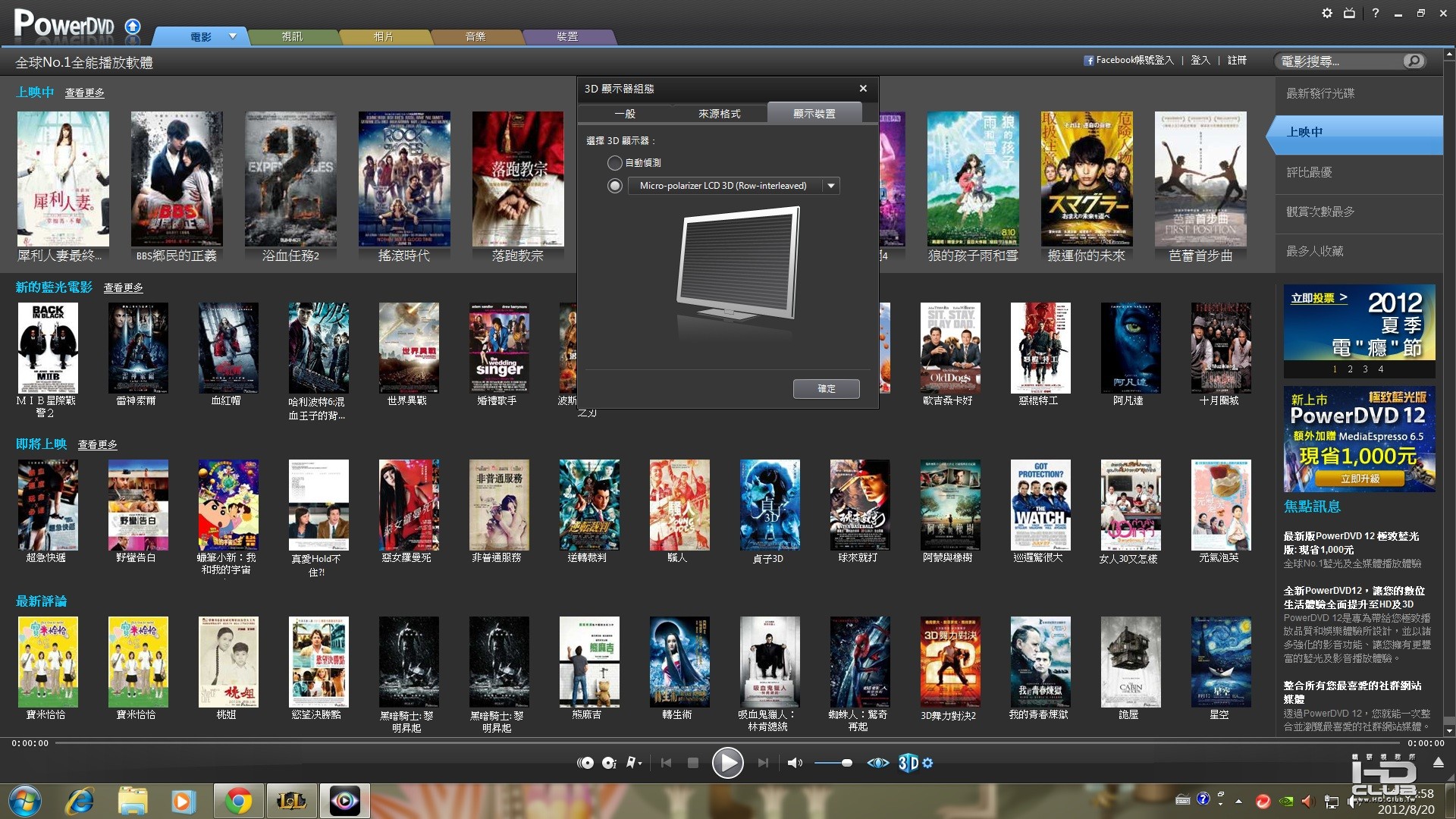The width and height of the screenshot is (1456, 819).
Task: Click 查看更多 link next to 上映中
Action: (x=84, y=93)
